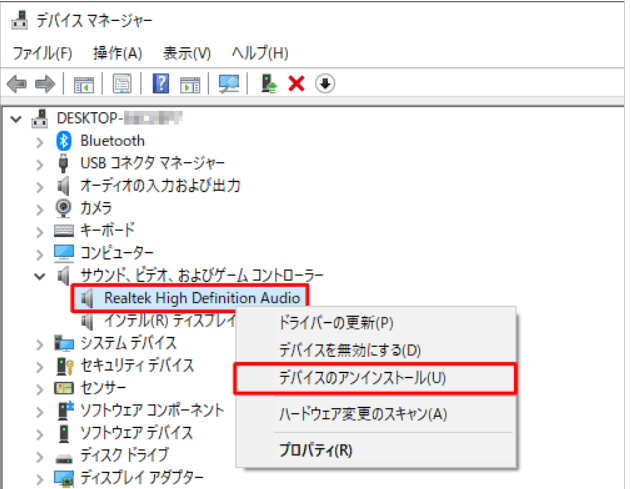Click the blue Help question mark icon
Viewport: 630px width, 489px height.
tap(161, 84)
